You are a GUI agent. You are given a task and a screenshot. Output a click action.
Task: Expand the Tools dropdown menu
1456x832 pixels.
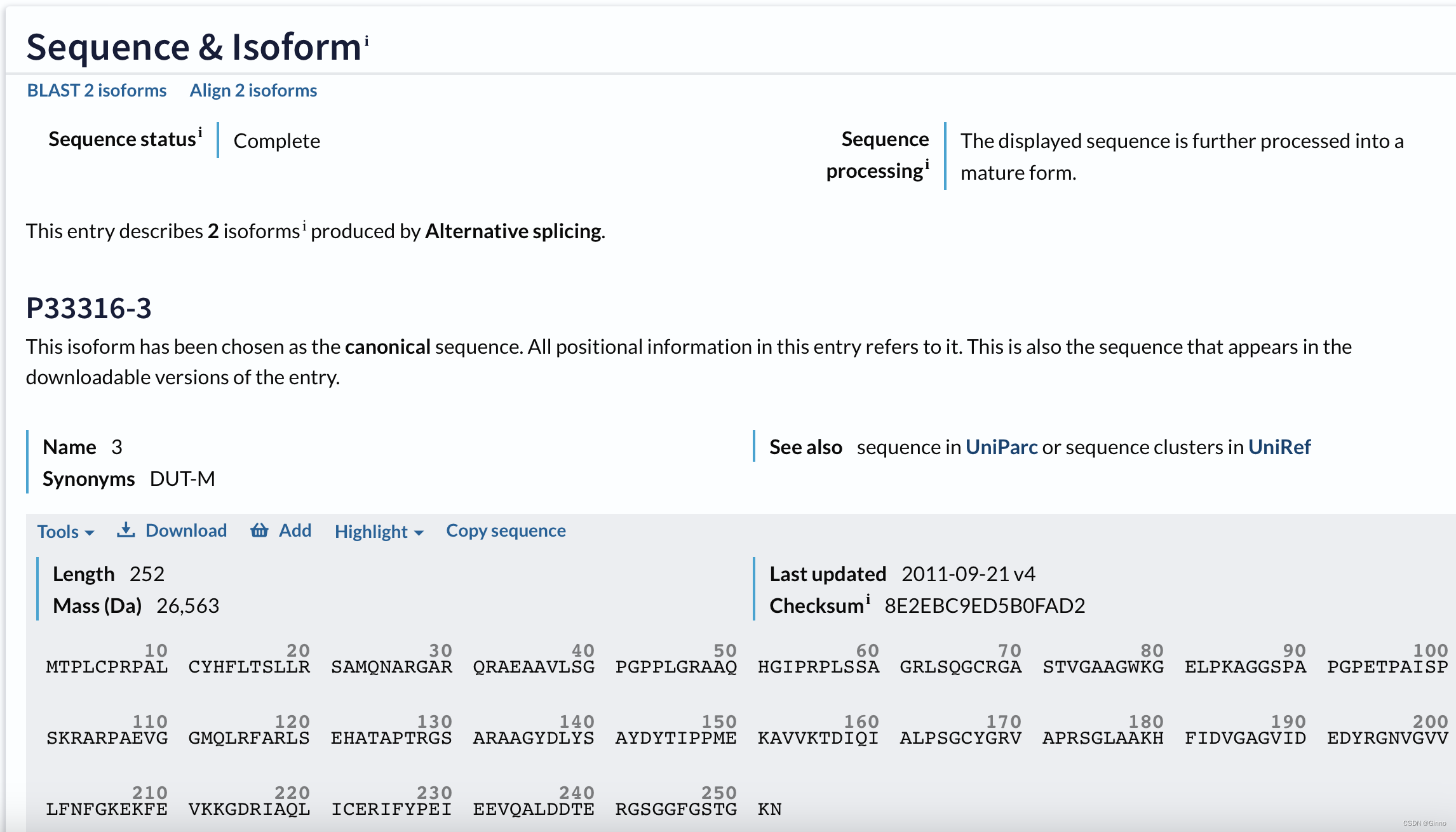(x=65, y=532)
